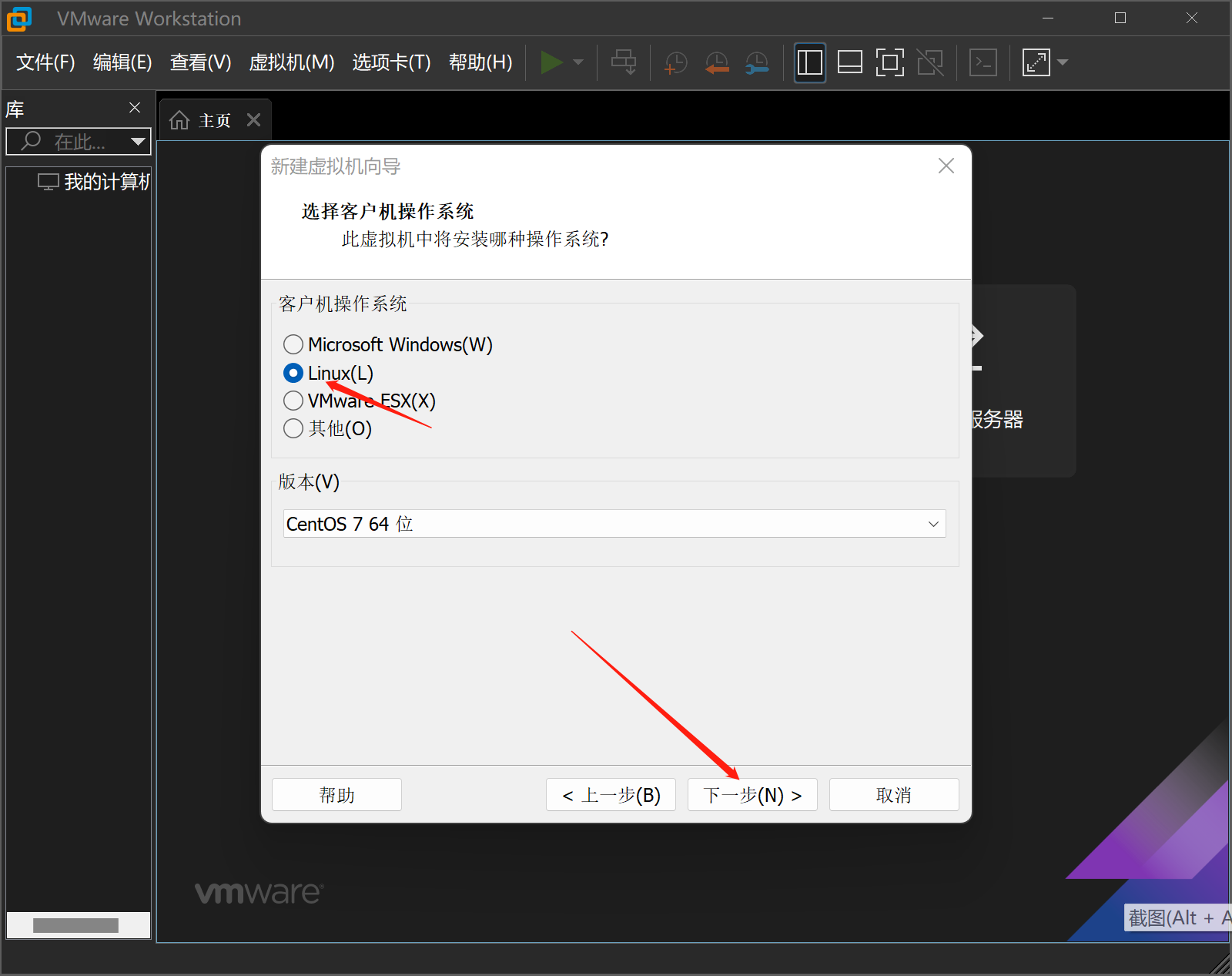Click the 帮助 button in wizard
This screenshot has width=1232, height=976.
(336, 795)
